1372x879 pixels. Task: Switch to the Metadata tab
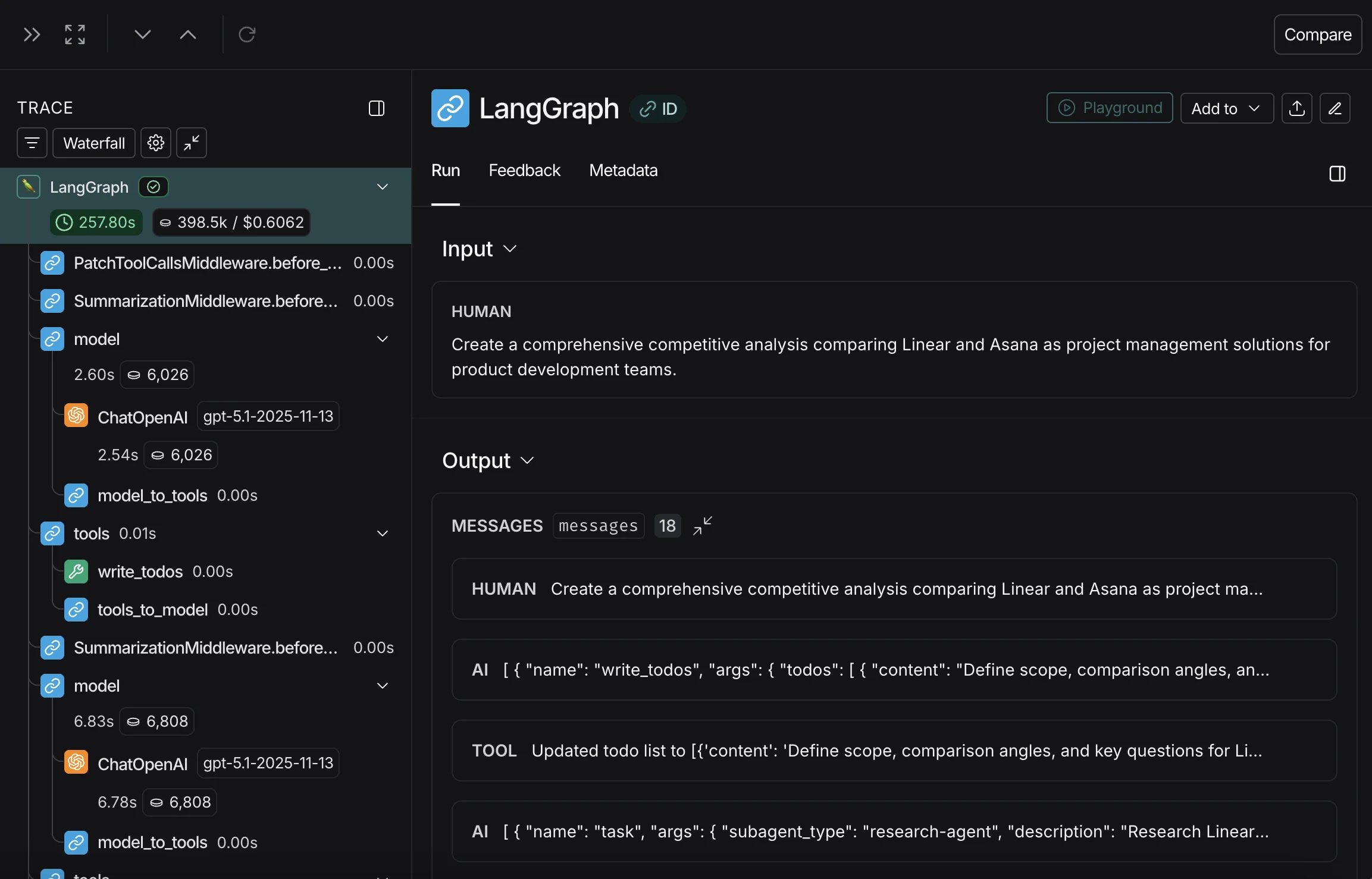(x=623, y=171)
